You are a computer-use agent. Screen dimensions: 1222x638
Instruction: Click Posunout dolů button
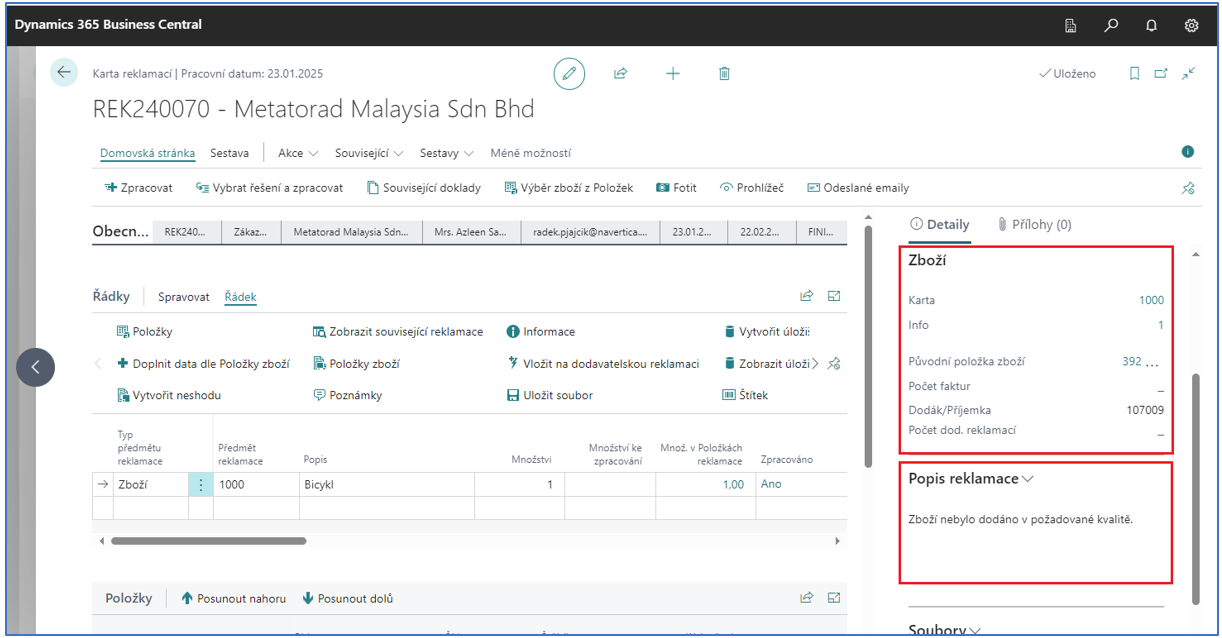click(347, 598)
